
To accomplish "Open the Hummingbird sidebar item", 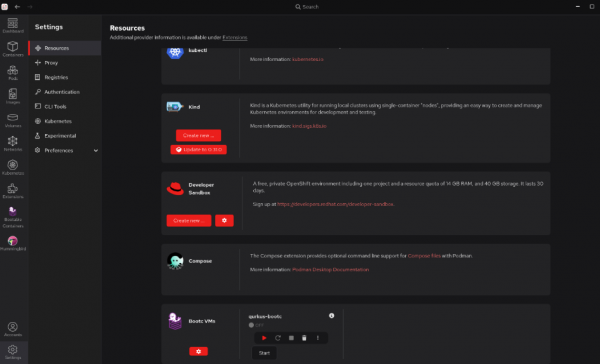I will click(x=13, y=243).
